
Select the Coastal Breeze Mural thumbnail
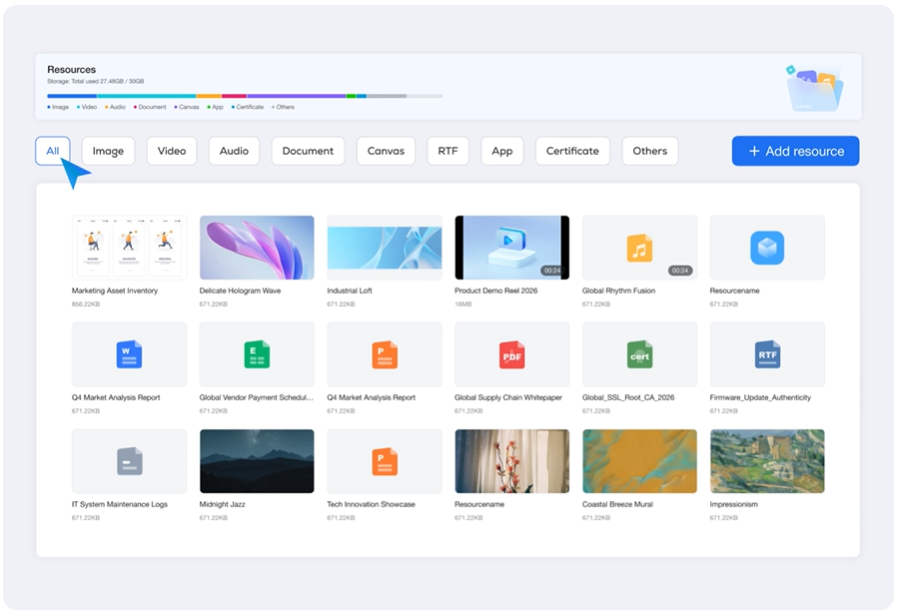[x=639, y=461]
